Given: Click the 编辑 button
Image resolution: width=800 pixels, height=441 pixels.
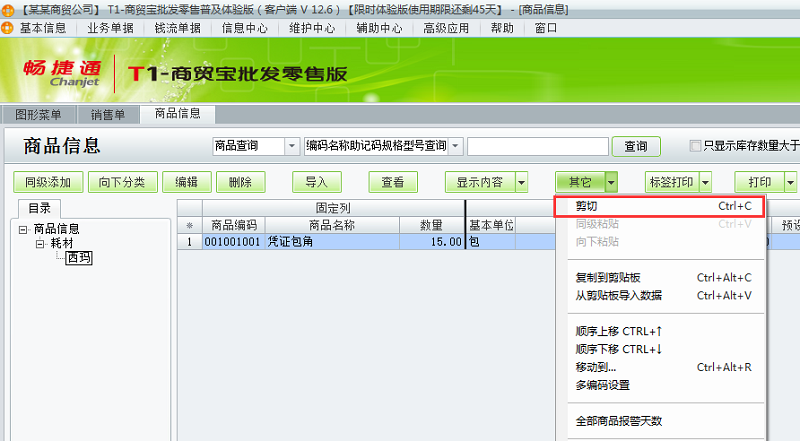Looking at the screenshot, I should click(187, 182).
